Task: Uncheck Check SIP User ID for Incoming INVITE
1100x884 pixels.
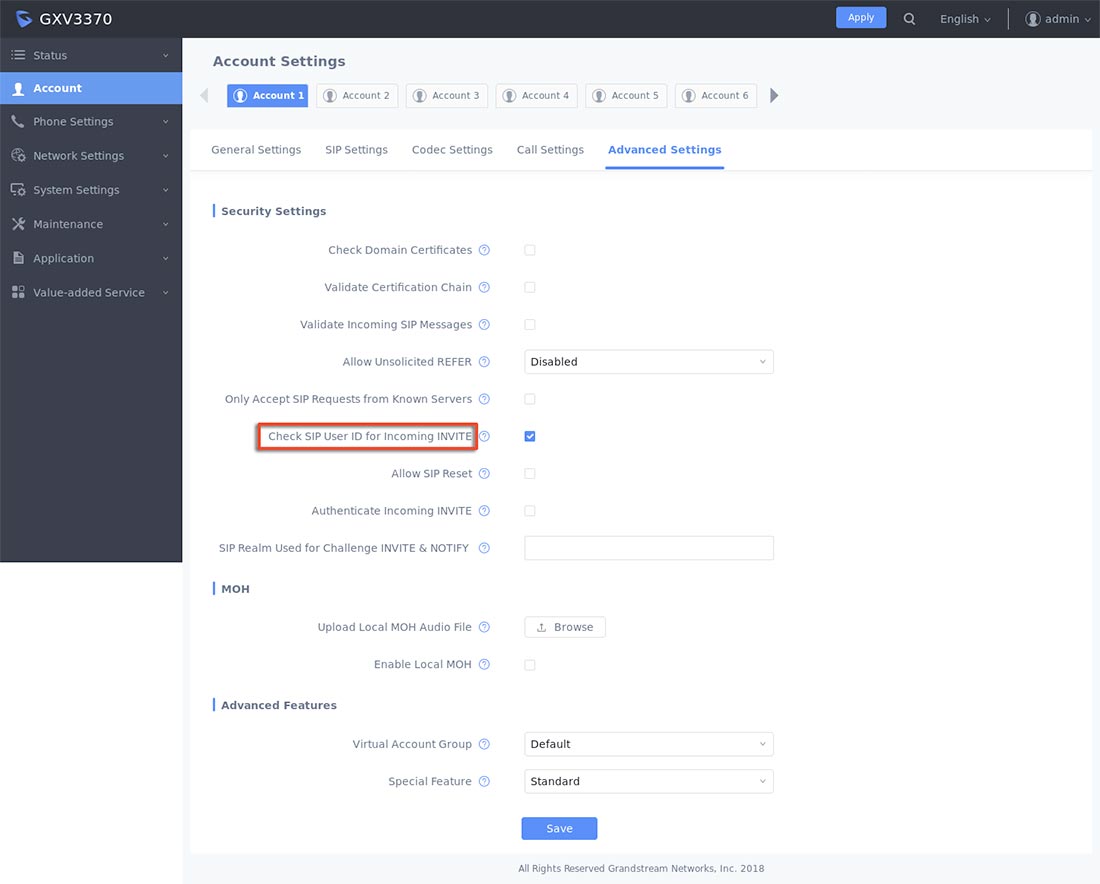Action: [530, 436]
